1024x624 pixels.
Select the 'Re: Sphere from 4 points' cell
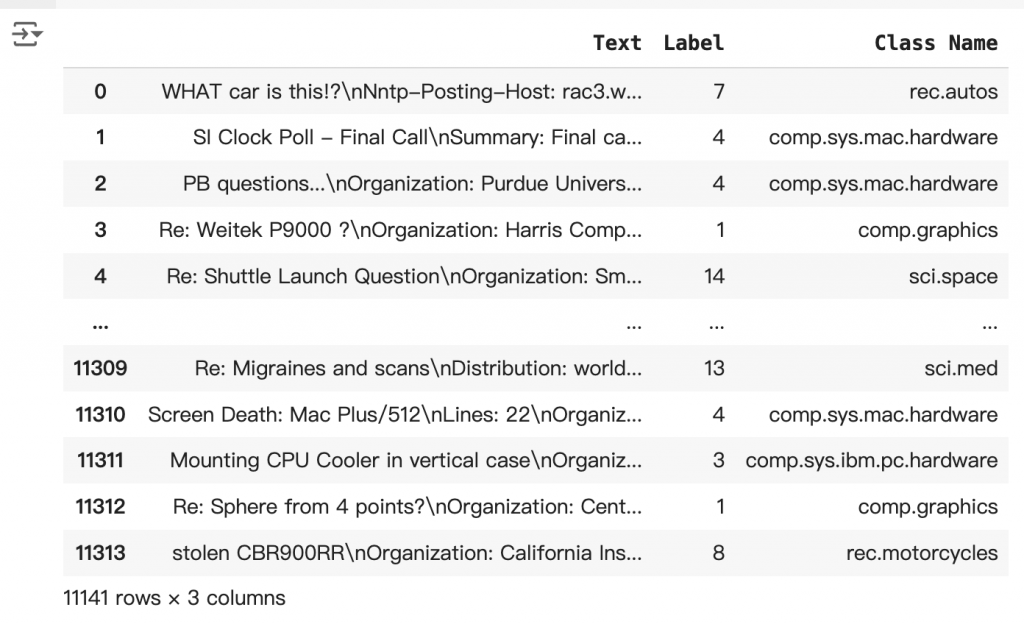[x=408, y=507]
